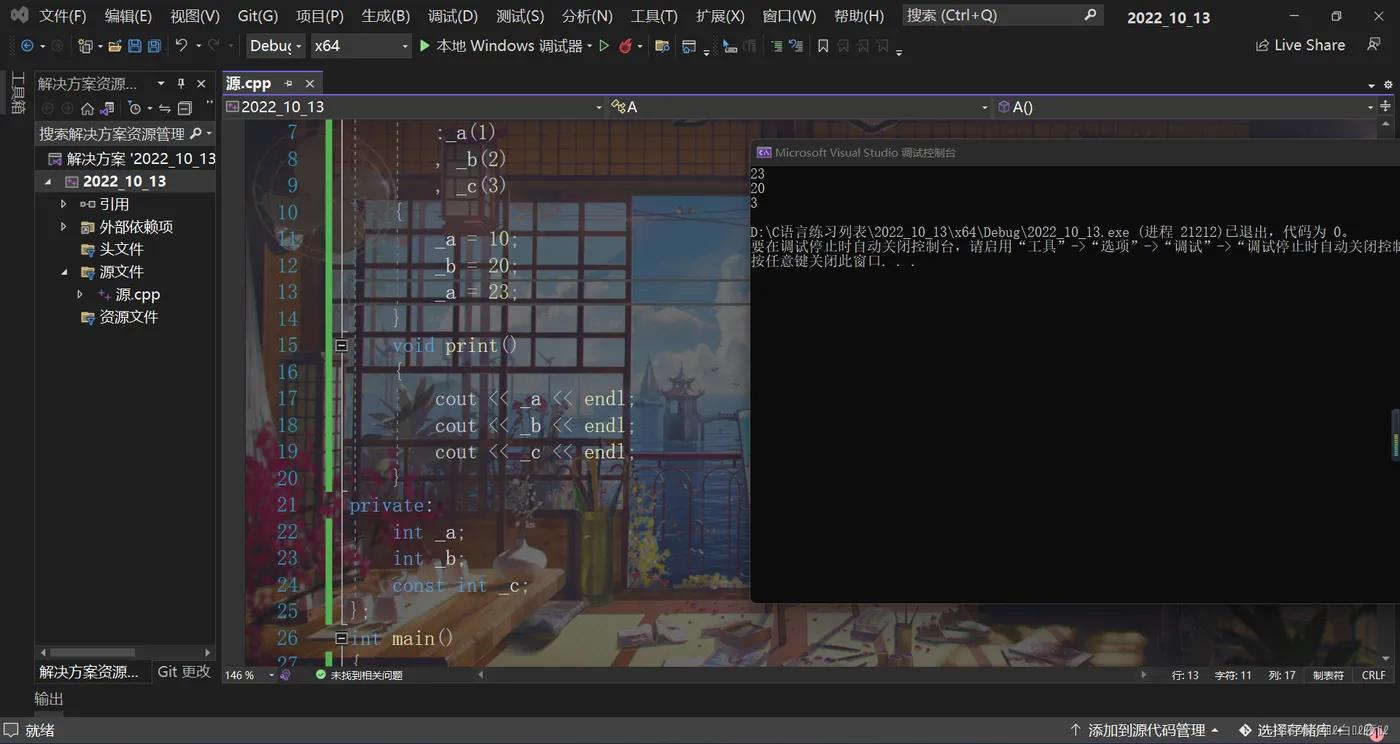
Task: Toggle bookmark on the current line
Action: (823, 46)
